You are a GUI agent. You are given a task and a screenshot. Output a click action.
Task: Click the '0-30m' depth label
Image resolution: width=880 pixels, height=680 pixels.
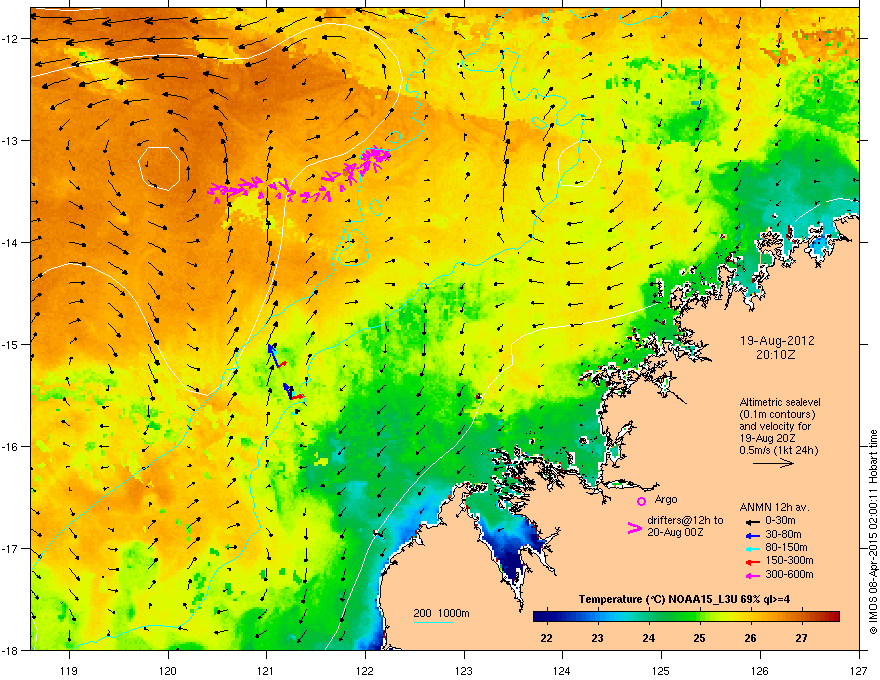(x=781, y=521)
